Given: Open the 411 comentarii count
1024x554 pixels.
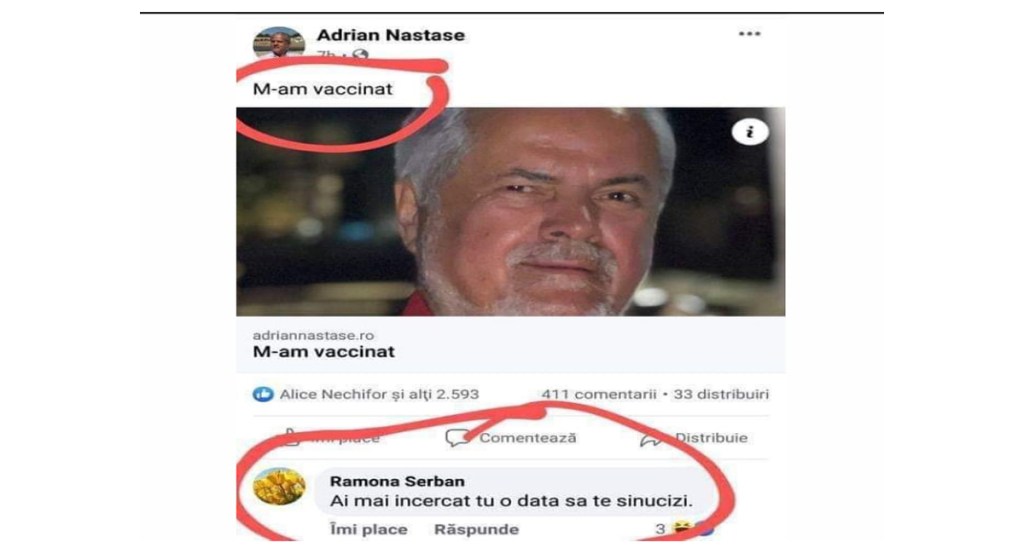Looking at the screenshot, I should [x=598, y=395].
